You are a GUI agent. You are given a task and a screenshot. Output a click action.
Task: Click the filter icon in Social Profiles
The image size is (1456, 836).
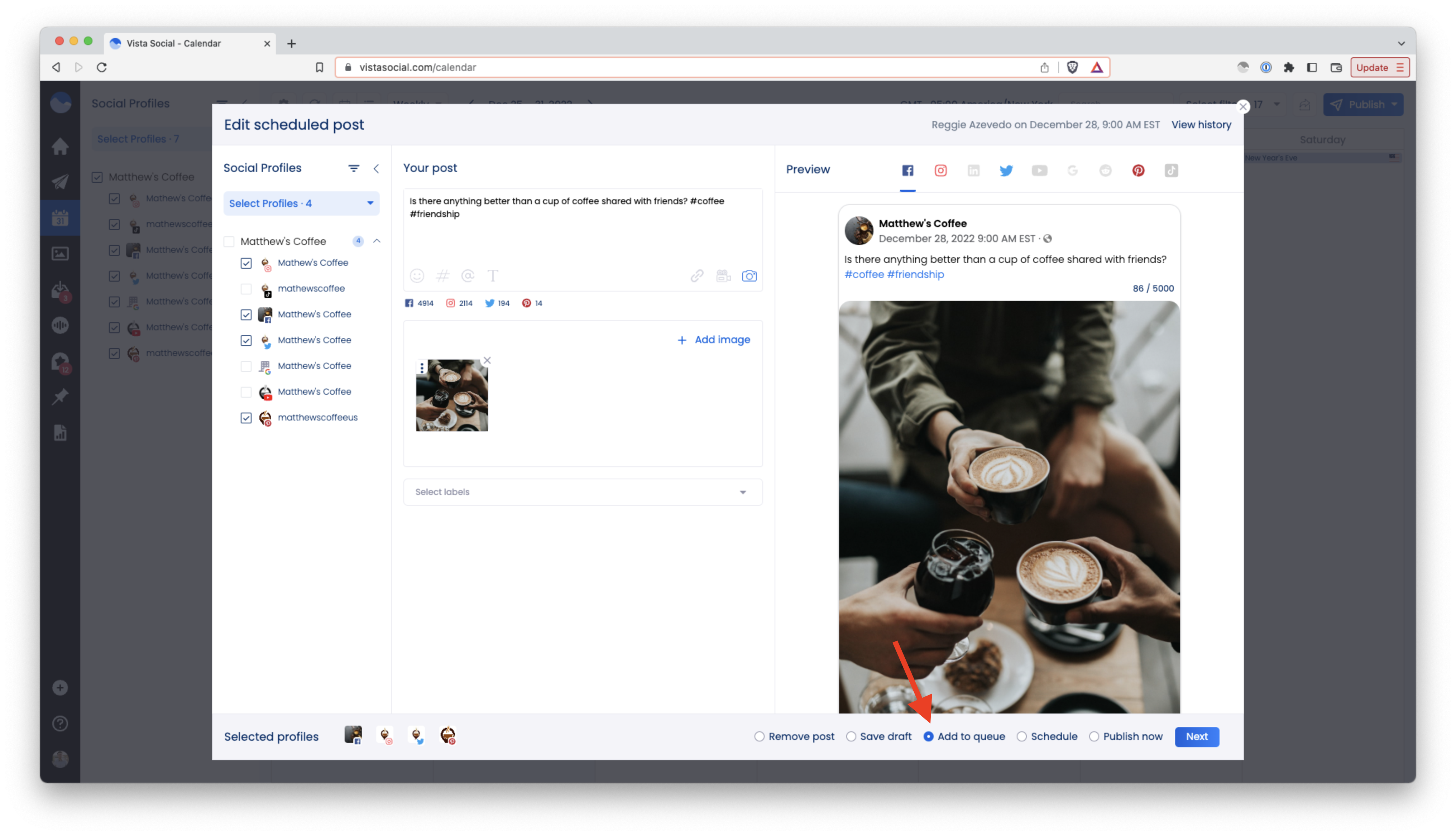coord(354,168)
